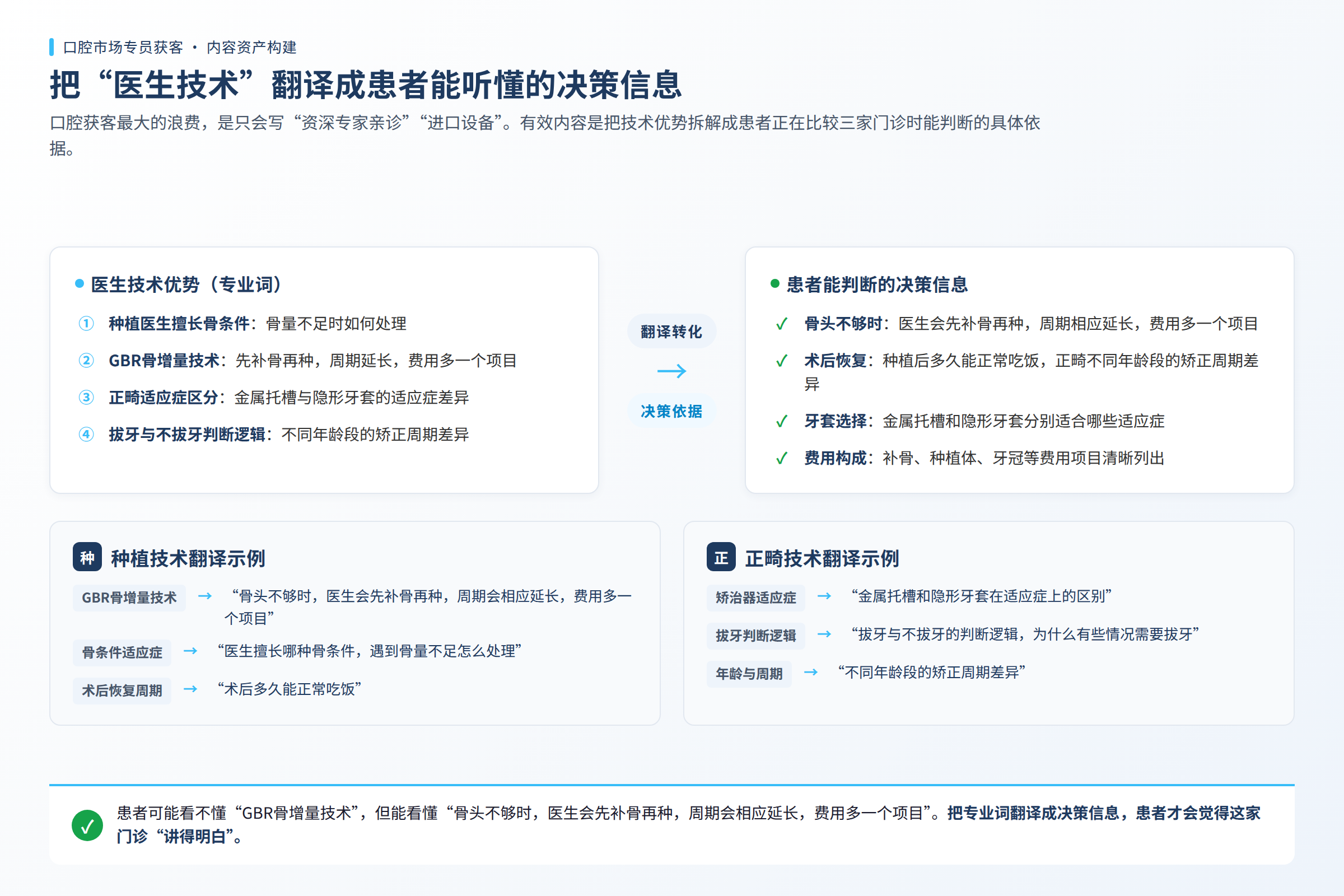Click the checkmark before 牙套选择

782,422
